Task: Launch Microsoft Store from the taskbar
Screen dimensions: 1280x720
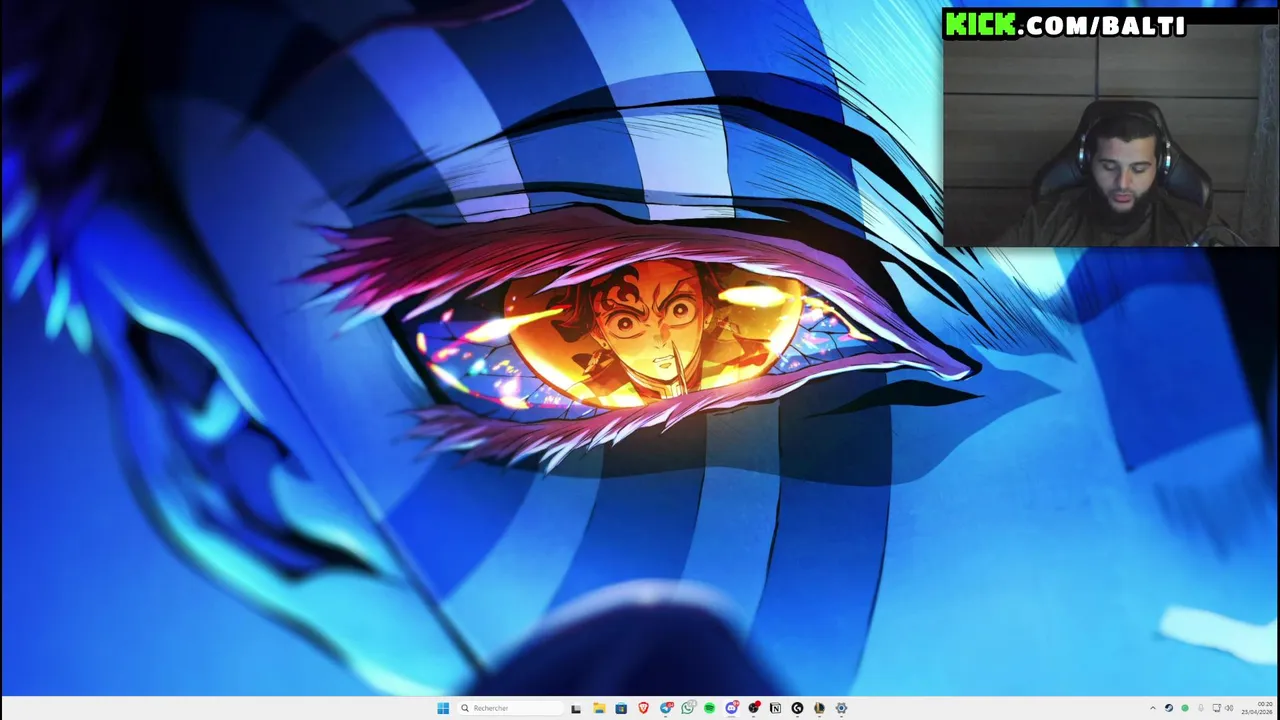Action: click(621, 708)
